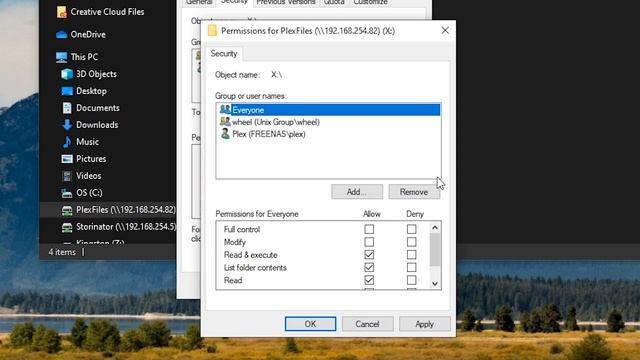
Task: Enable Deny for Modify
Action: 411,242
